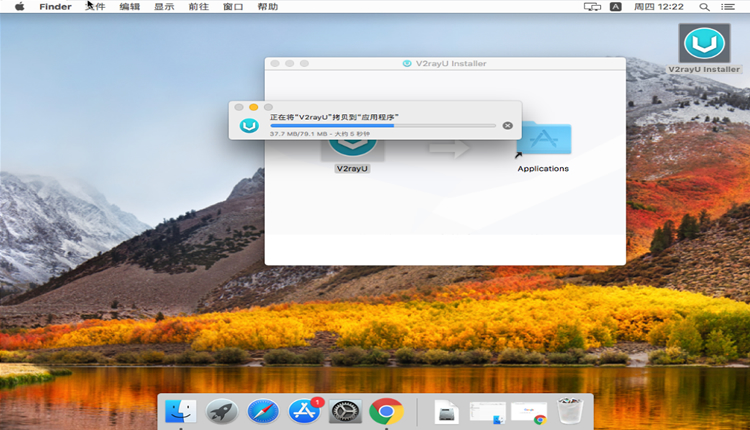This screenshot has width=750, height=430.
Task: Open the Trash in the Dock
Action: [x=570, y=411]
